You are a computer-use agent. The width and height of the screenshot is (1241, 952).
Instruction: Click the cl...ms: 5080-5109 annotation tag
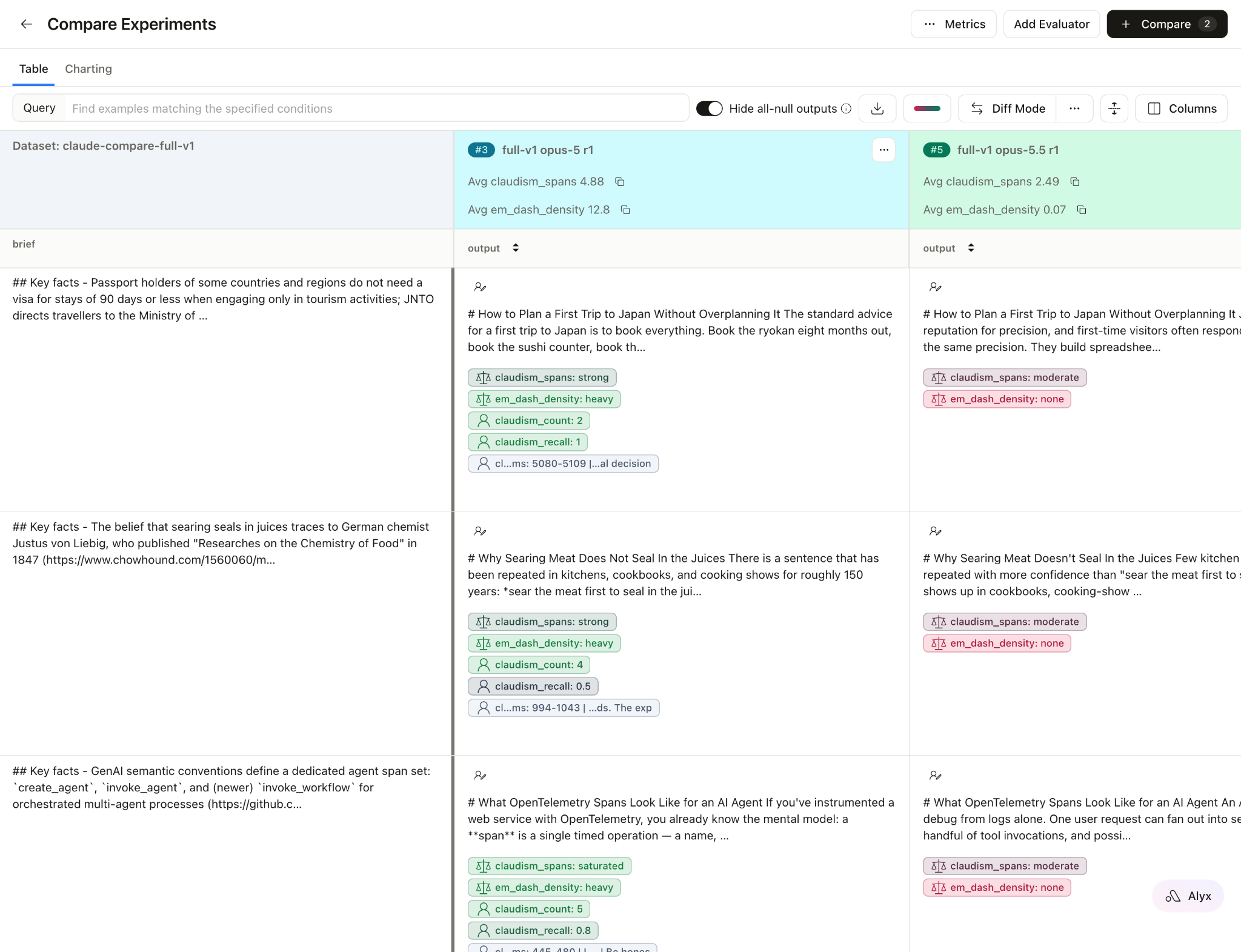[x=563, y=464]
